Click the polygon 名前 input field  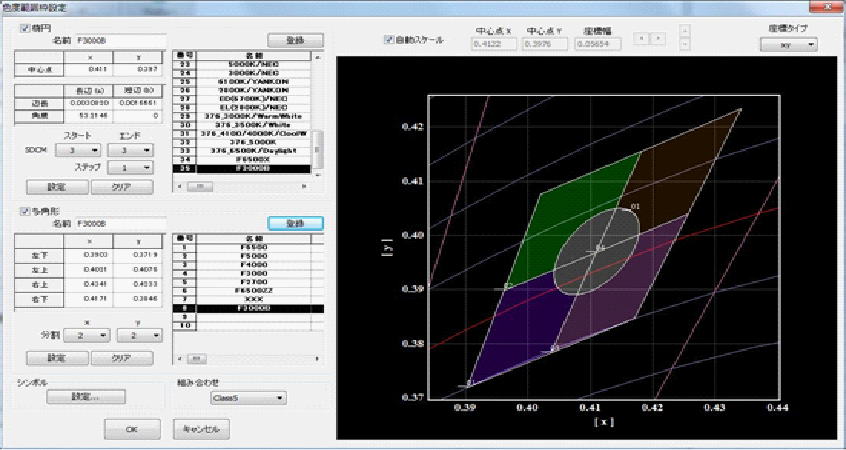tap(120, 223)
